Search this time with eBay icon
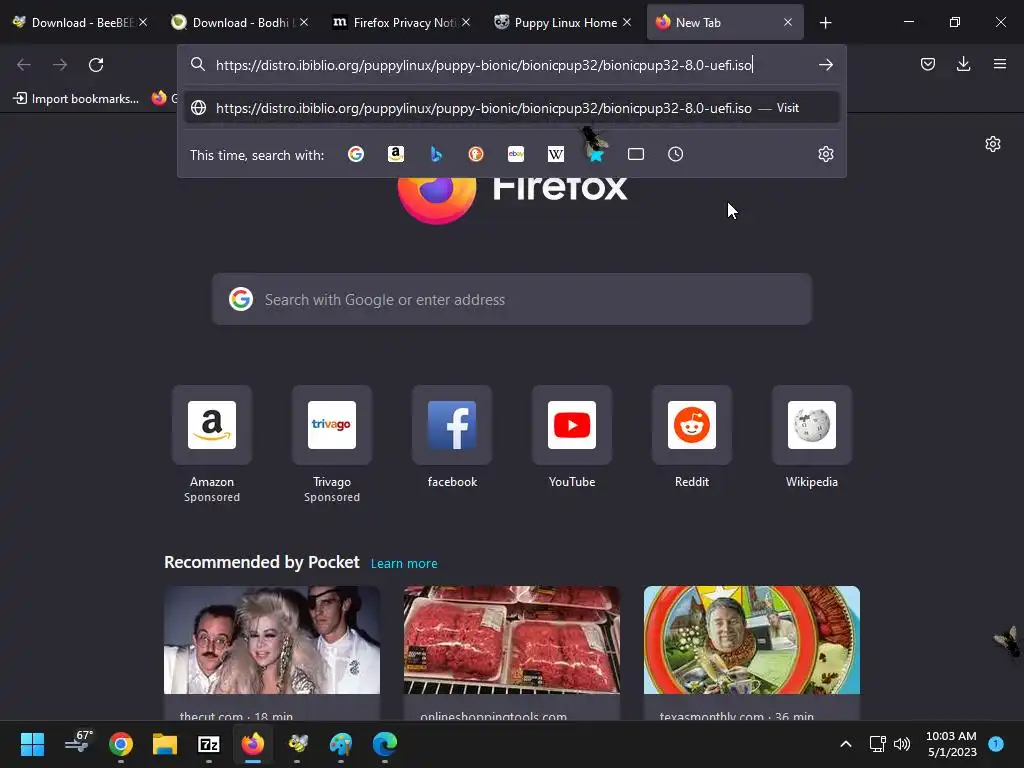The width and height of the screenshot is (1024, 768). click(516, 154)
